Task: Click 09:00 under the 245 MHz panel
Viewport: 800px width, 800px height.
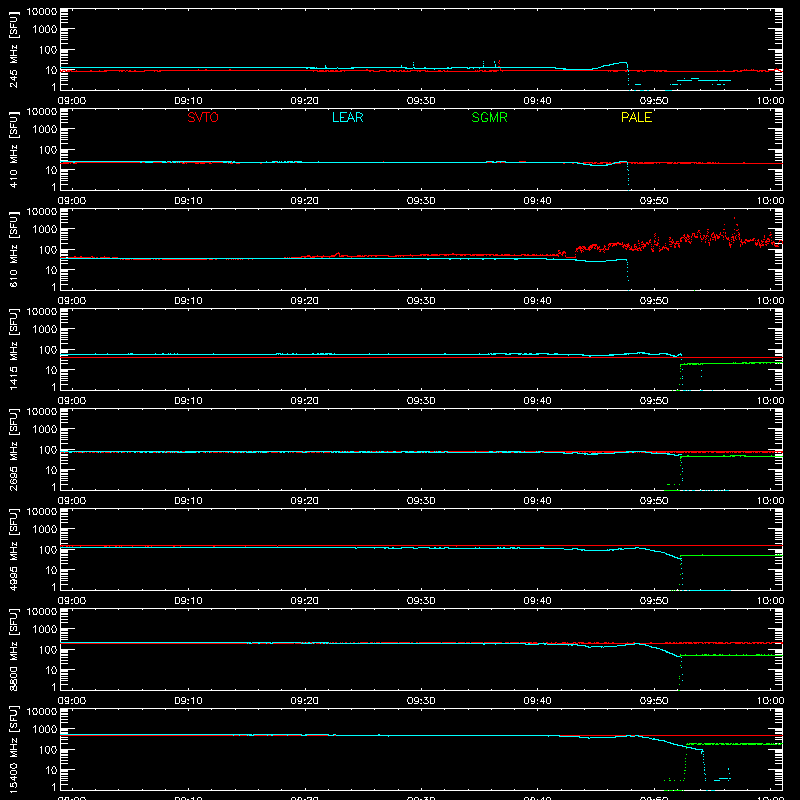Action: 71,101
